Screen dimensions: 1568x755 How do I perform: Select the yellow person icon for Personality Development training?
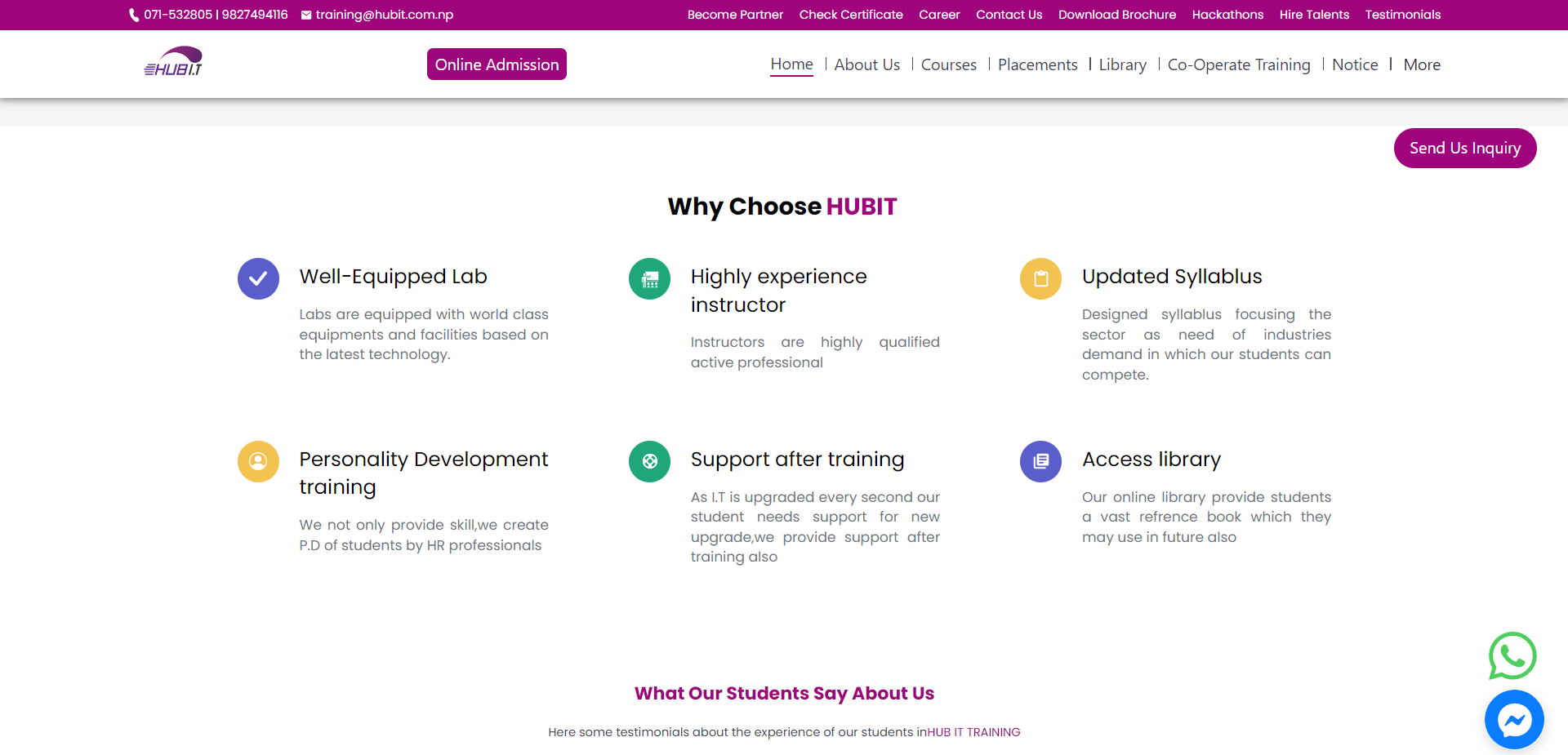pyautogui.click(x=258, y=461)
